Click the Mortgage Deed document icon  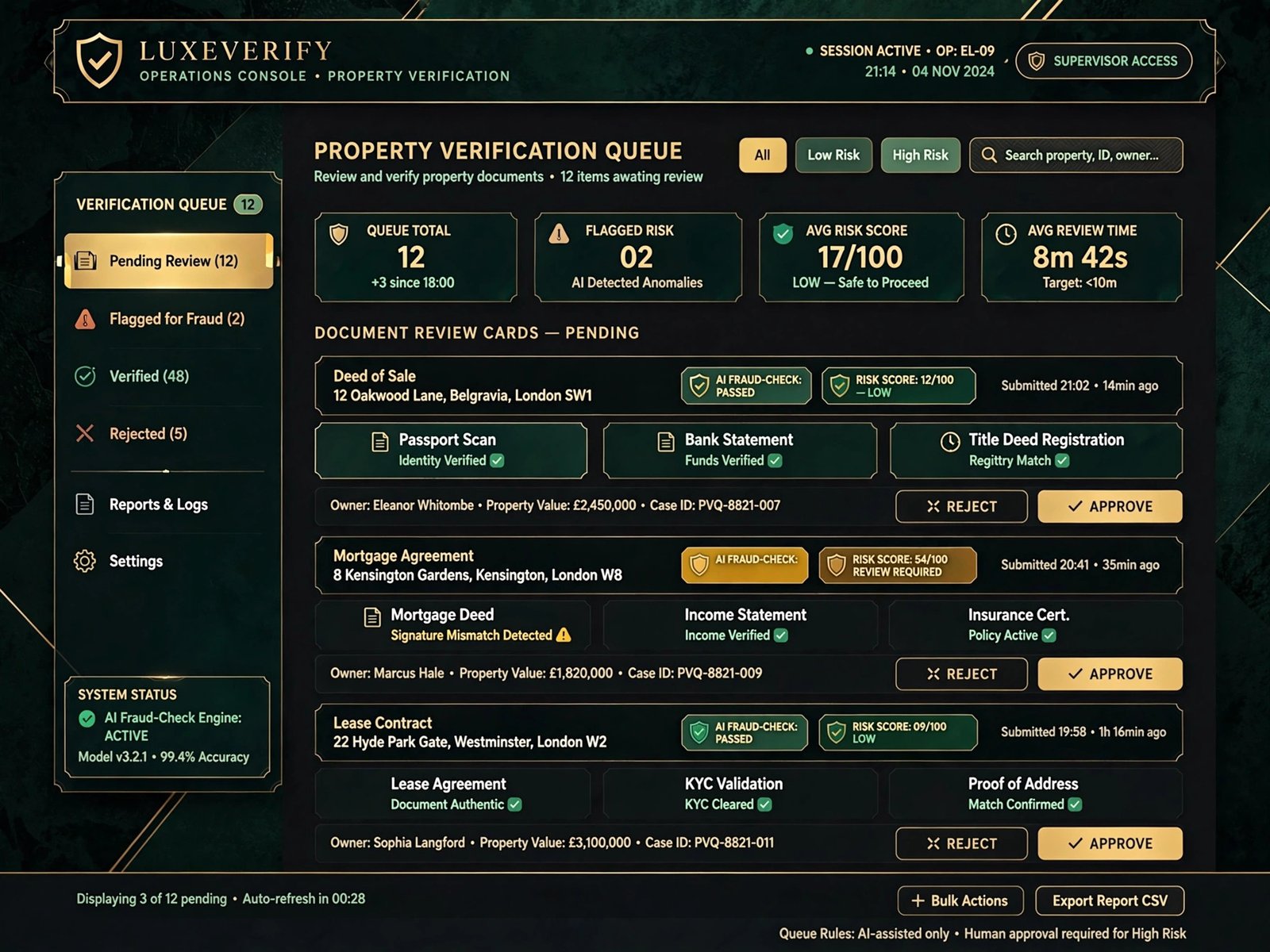click(x=371, y=617)
